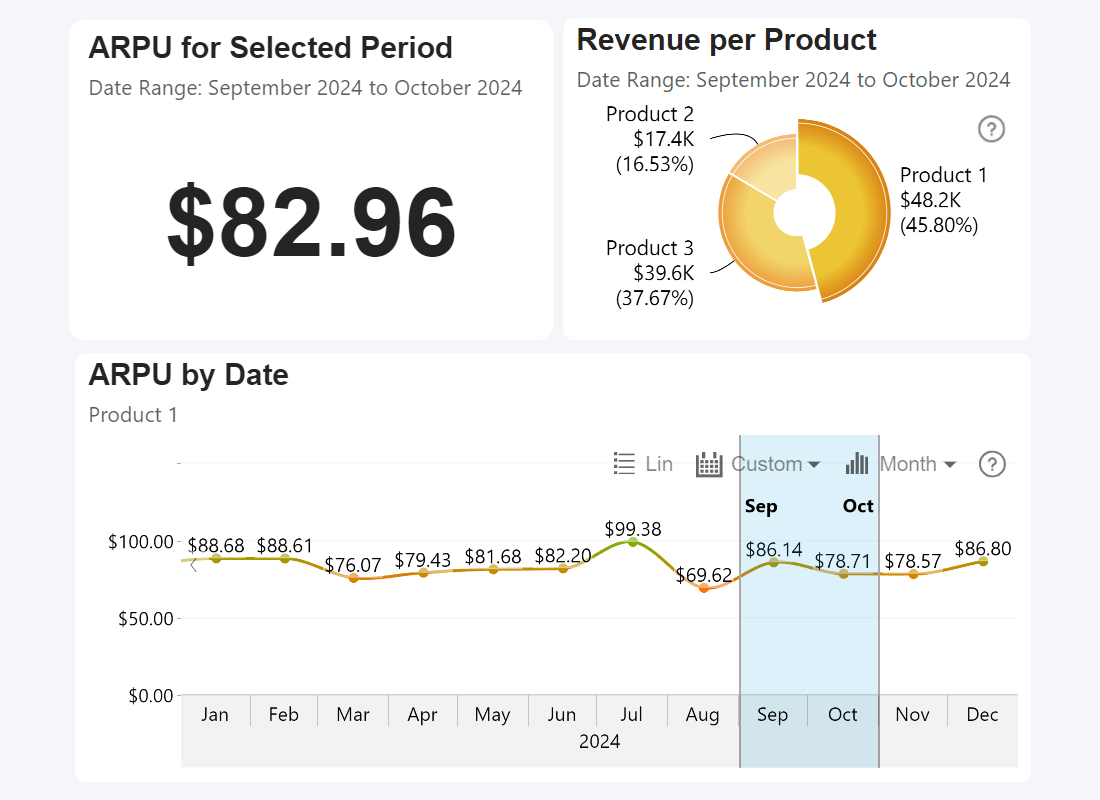
Task: Click the April data point $79.43
Action: (x=423, y=573)
